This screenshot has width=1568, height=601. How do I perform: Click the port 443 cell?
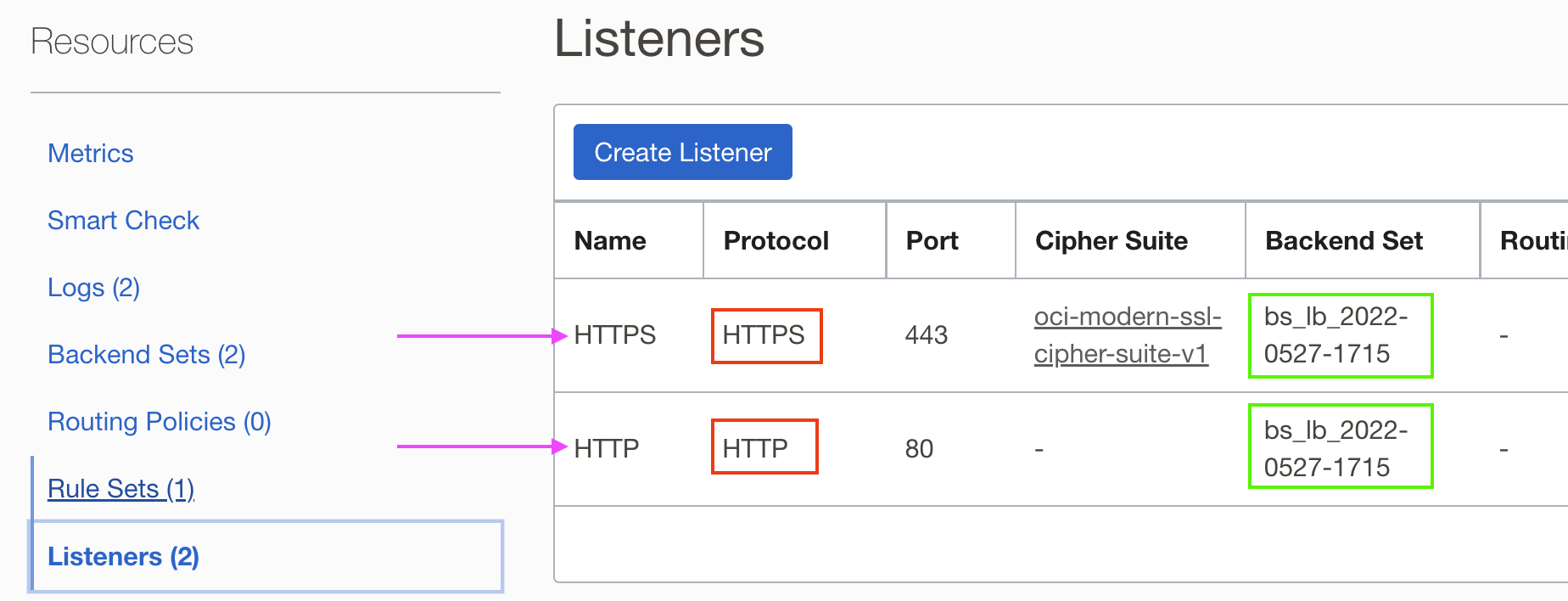[926, 335]
